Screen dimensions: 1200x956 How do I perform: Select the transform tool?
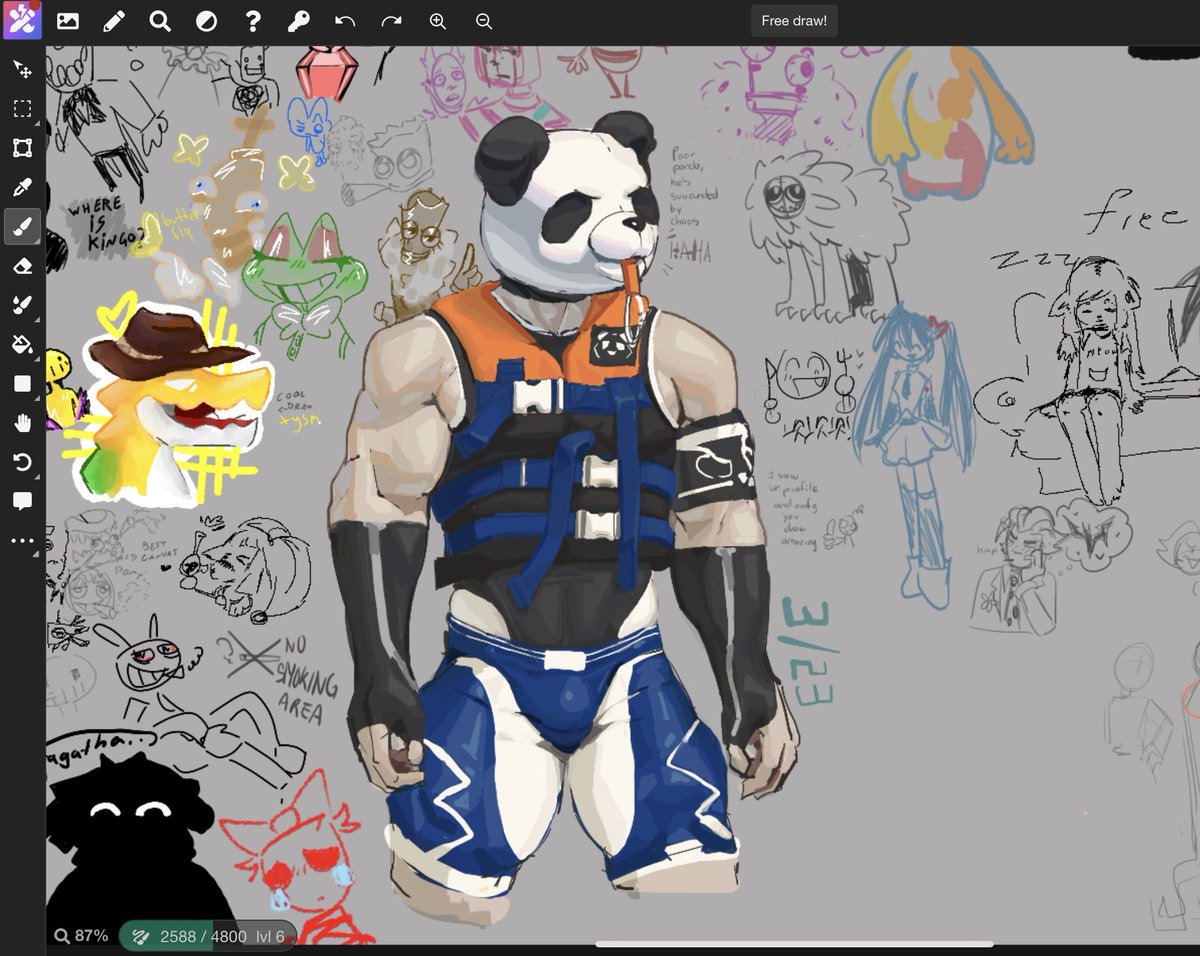(22, 148)
